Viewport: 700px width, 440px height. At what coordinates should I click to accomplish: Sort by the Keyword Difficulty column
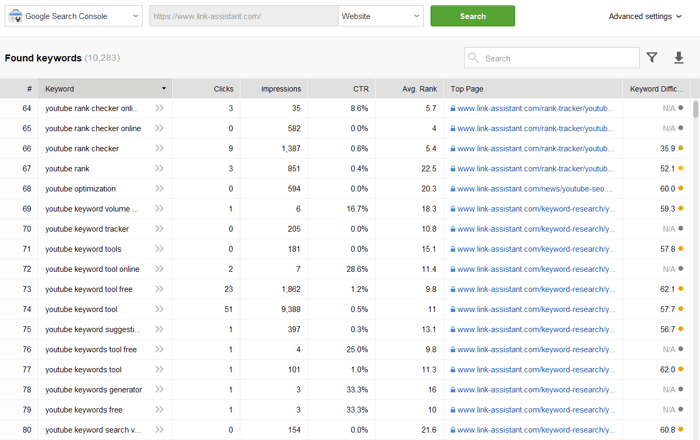pos(656,89)
